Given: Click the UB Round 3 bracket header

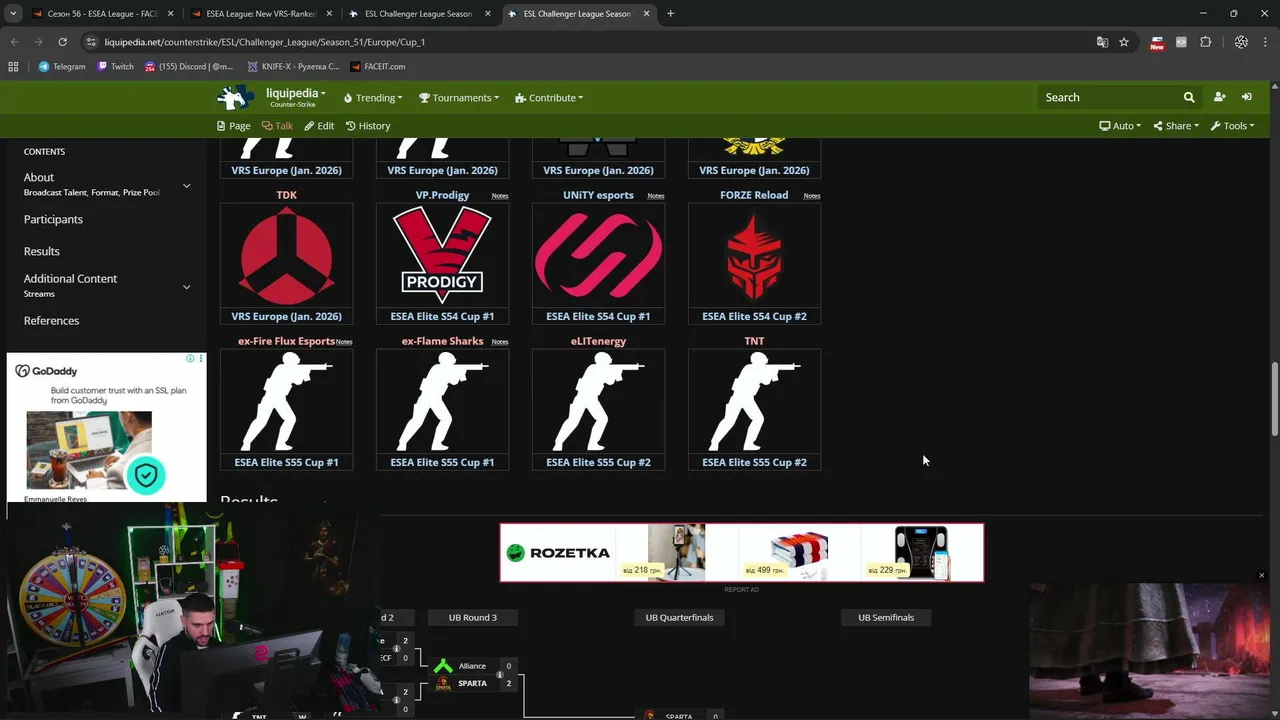Looking at the screenshot, I should [x=472, y=617].
